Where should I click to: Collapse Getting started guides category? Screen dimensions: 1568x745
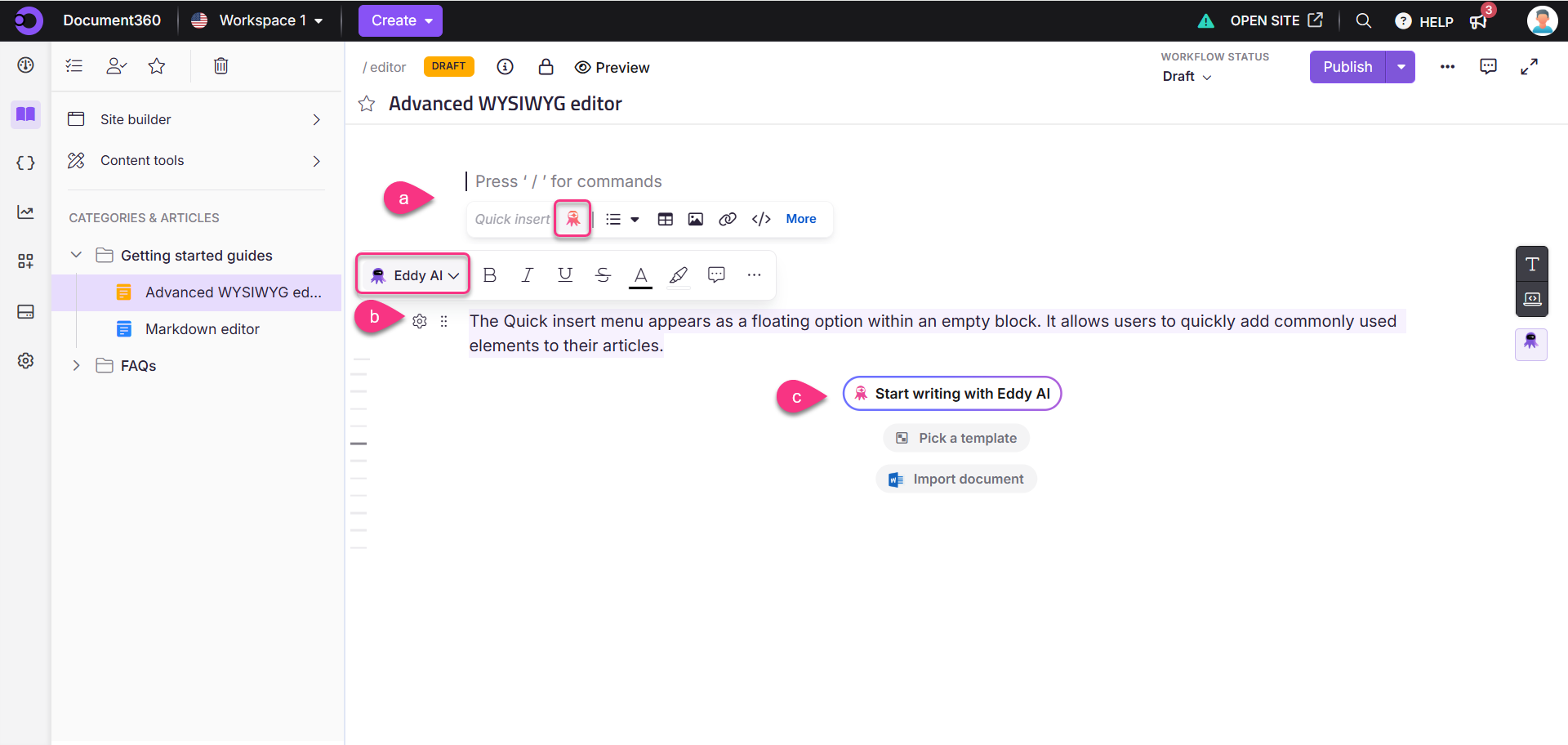click(x=76, y=255)
